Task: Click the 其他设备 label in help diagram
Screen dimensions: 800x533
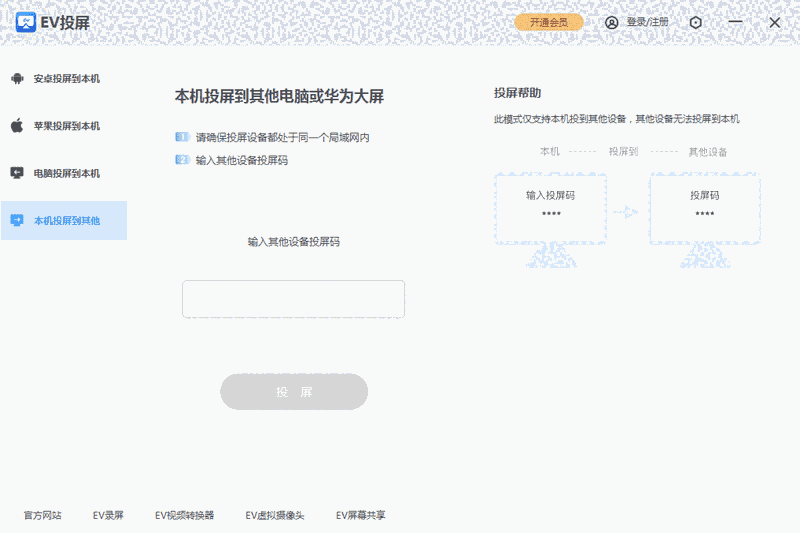Action: point(708,151)
